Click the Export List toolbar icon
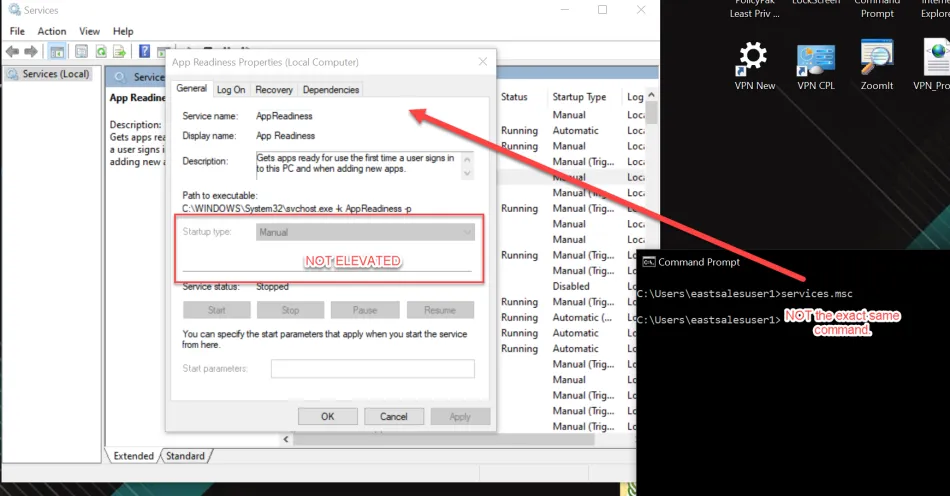The width and height of the screenshot is (950, 496). click(x=120, y=51)
